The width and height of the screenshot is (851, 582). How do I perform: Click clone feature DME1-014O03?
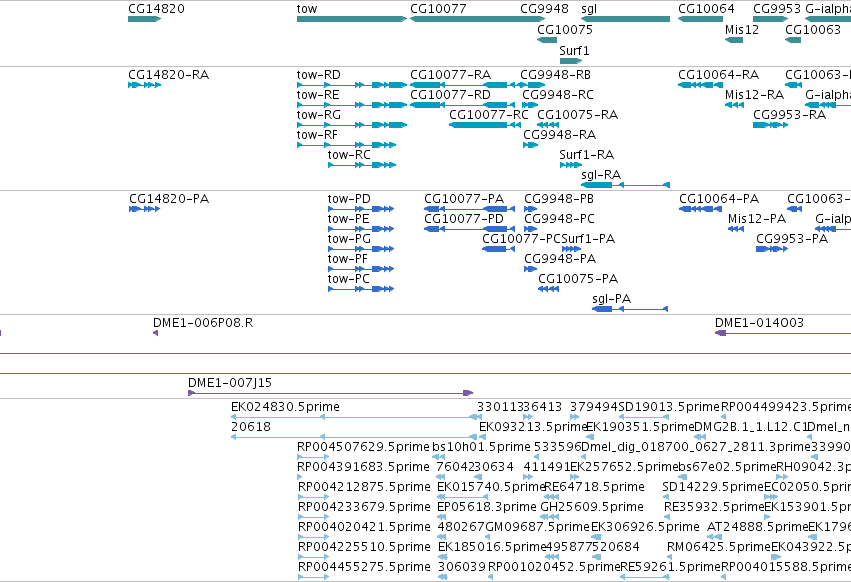783,333
